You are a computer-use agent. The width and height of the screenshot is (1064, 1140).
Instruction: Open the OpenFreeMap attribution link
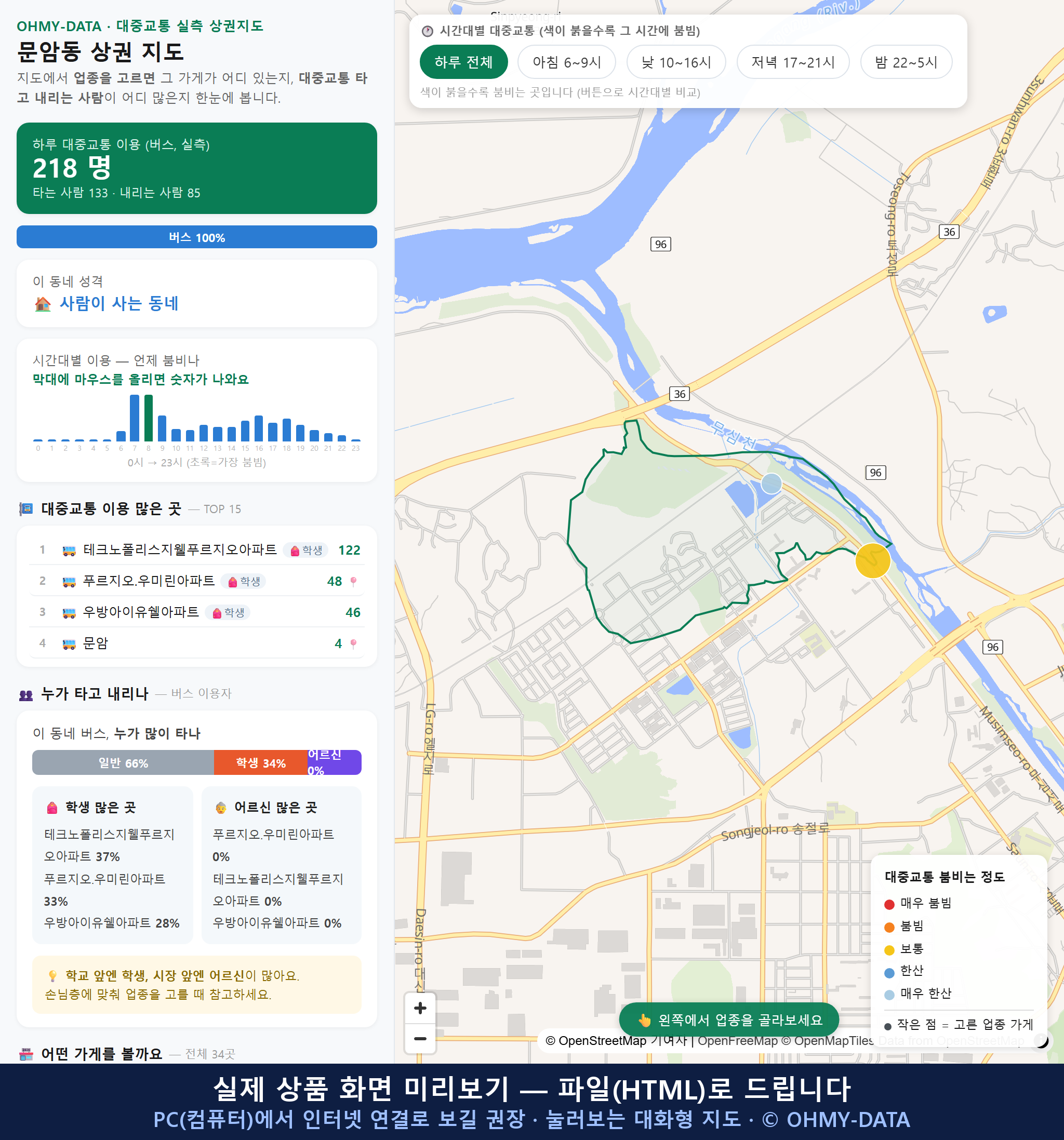(737, 1040)
